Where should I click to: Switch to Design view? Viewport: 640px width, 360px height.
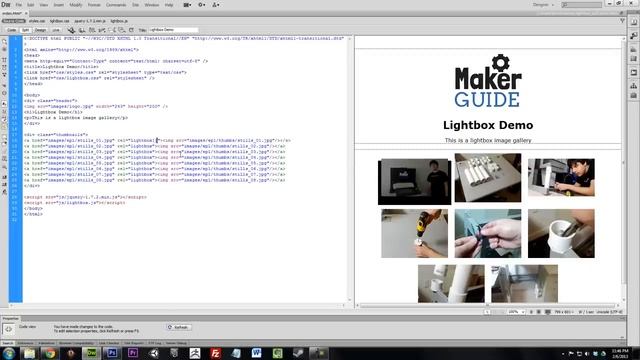click(40, 30)
